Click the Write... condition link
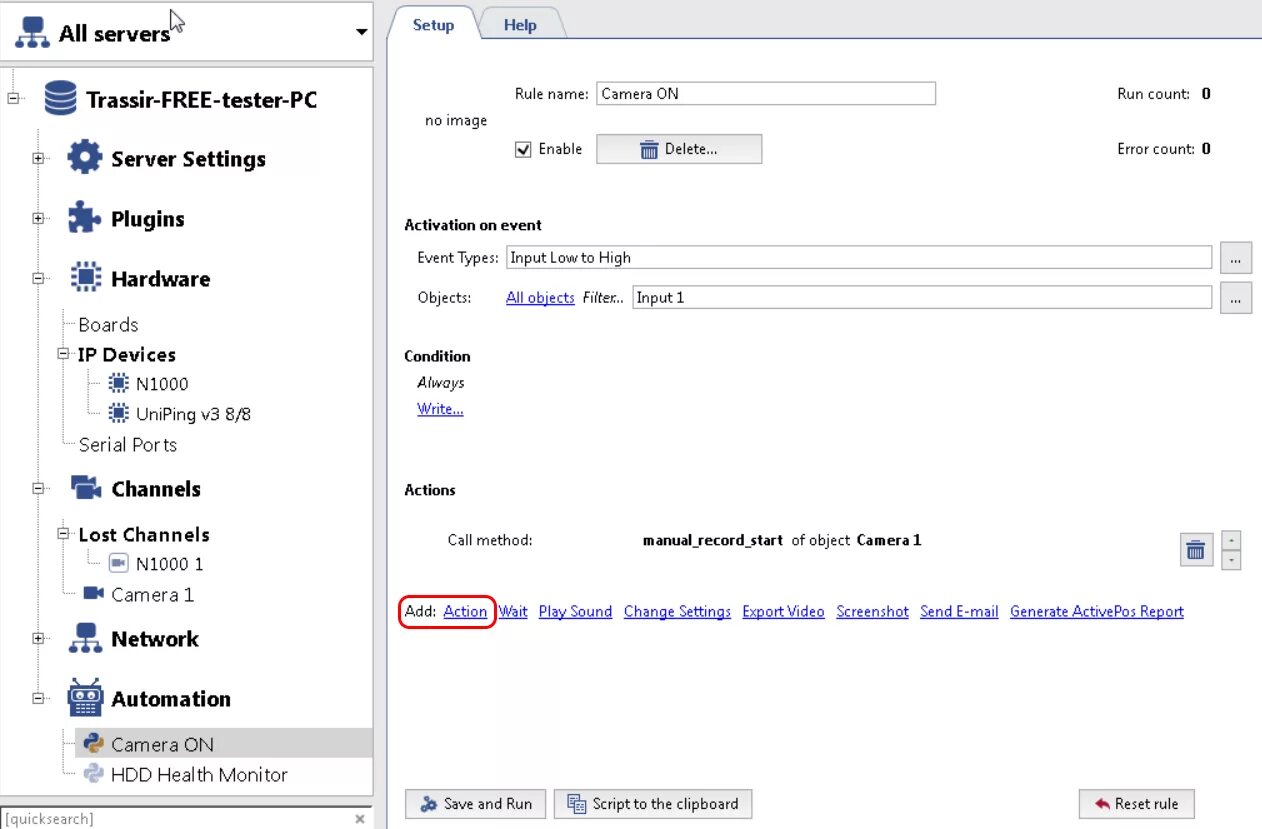 click(440, 409)
